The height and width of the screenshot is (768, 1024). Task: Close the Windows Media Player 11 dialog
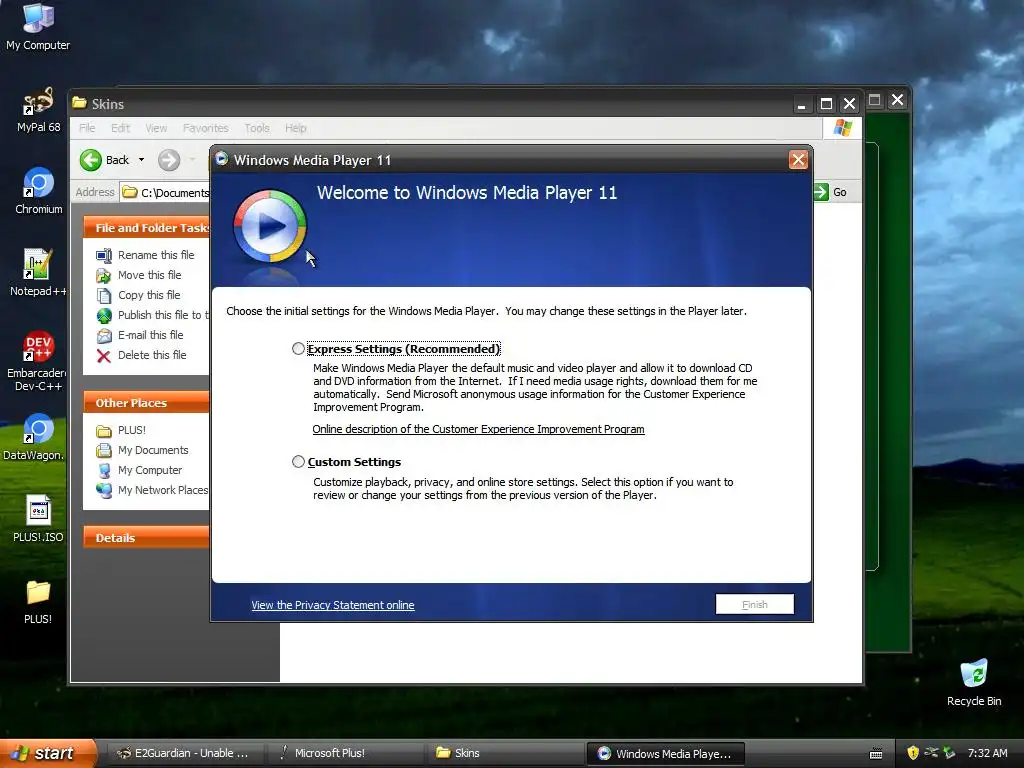[798, 160]
